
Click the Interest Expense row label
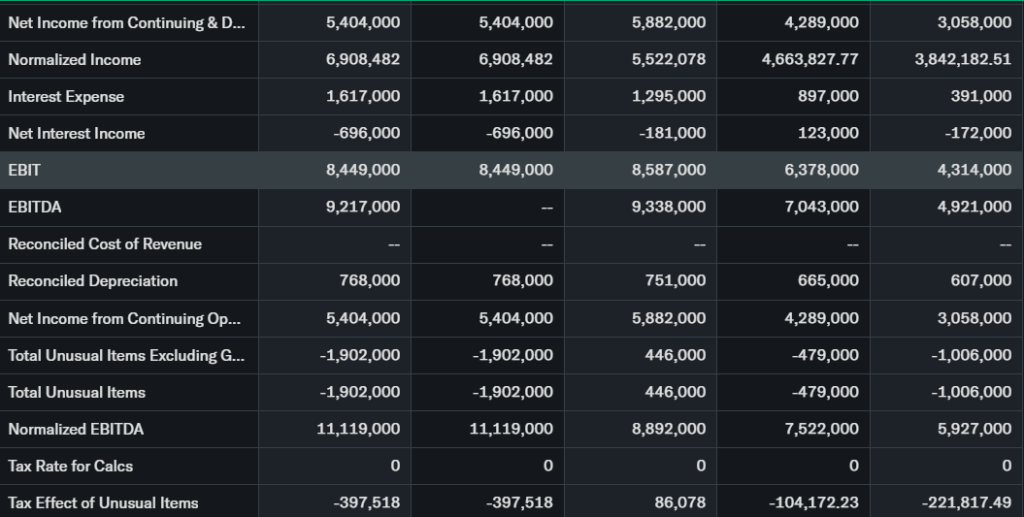tap(66, 97)
